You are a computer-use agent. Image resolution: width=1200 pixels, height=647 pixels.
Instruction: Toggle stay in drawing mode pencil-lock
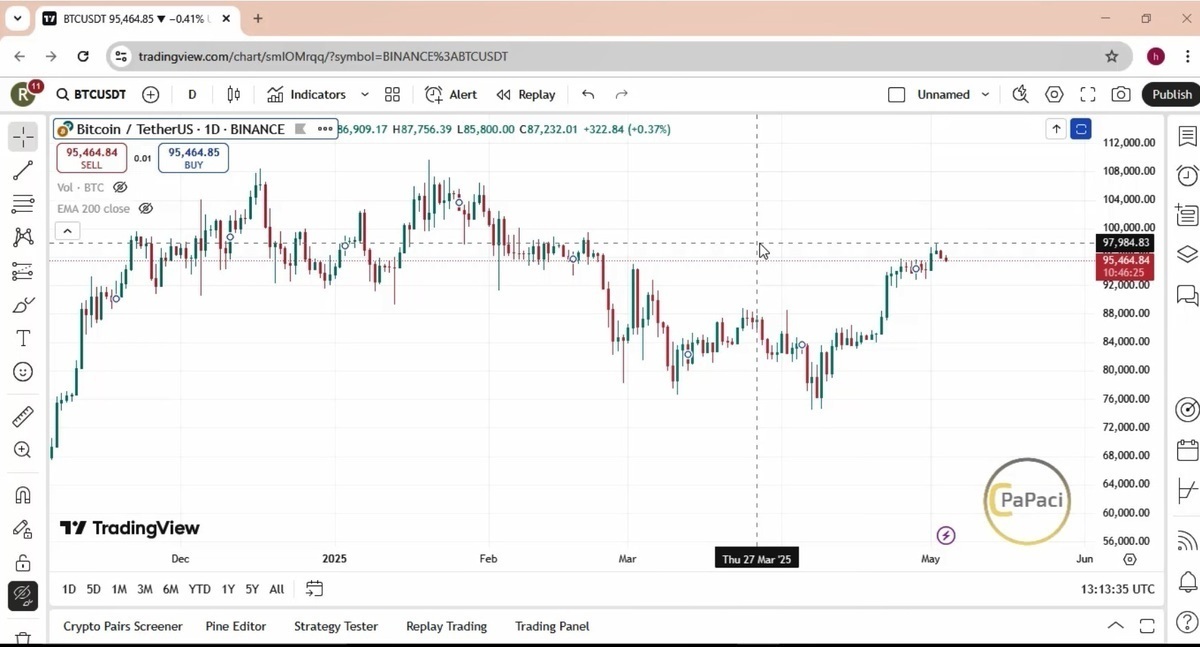coord(23,530)
